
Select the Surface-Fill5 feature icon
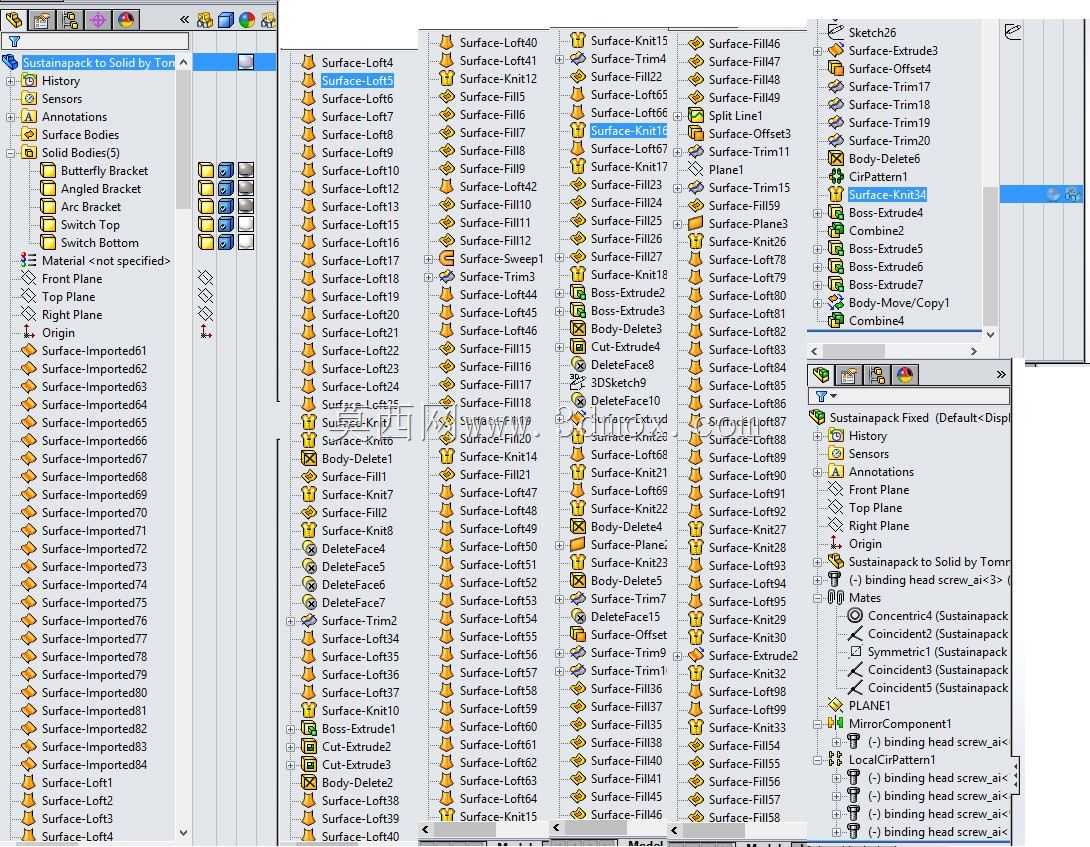point(446,97)
